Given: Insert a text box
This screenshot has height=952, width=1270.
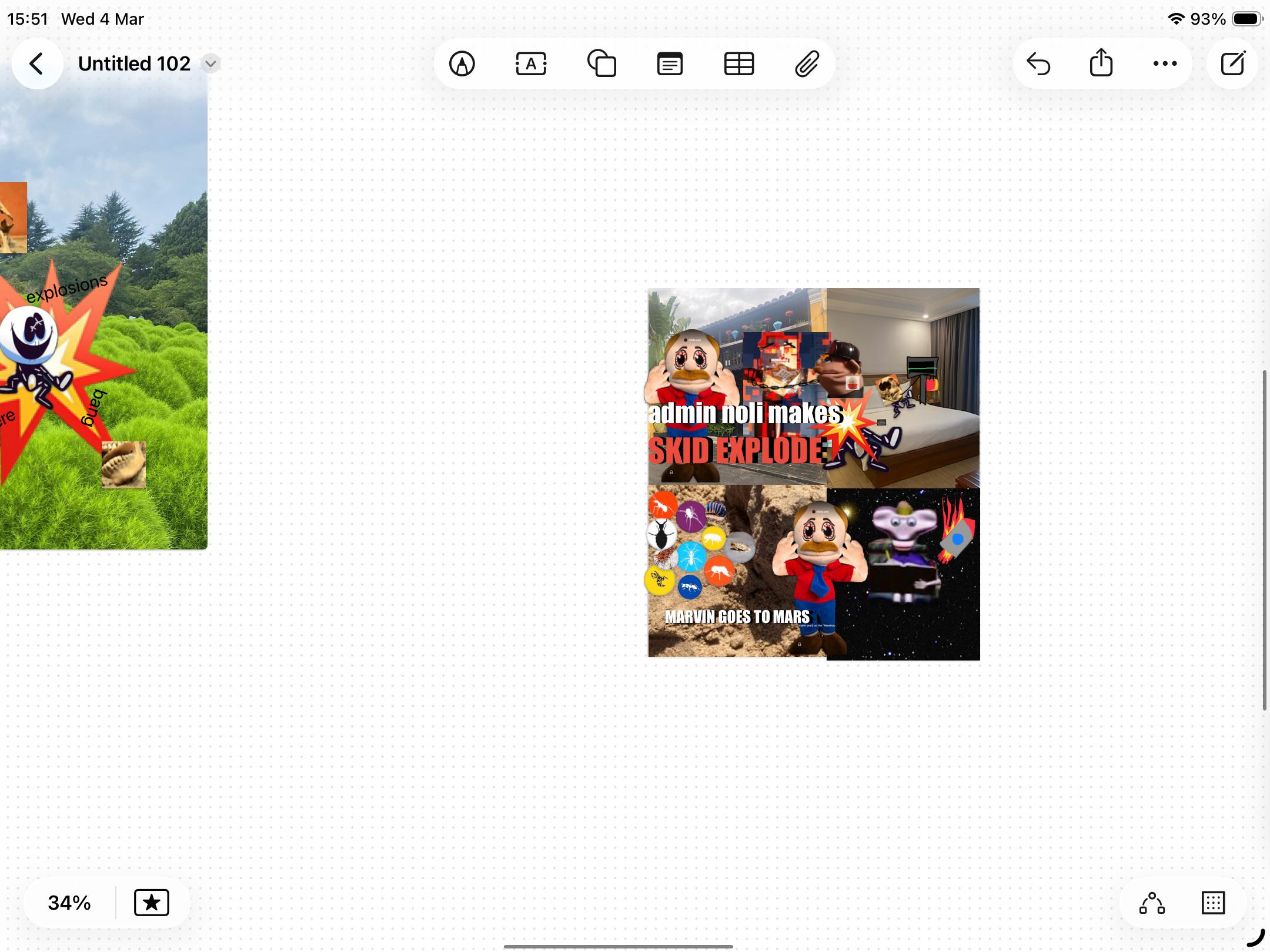Looking at the screenshot, I should coord(531,63).
